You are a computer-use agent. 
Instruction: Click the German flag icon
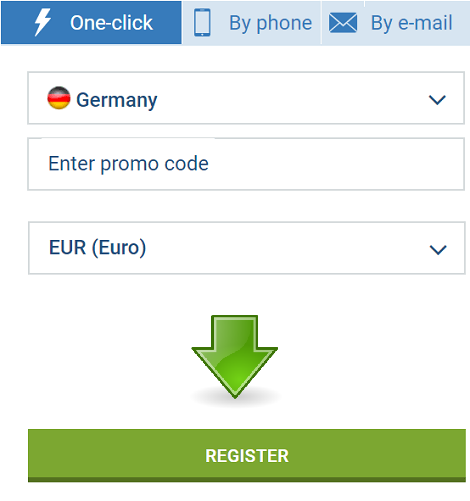(59, 98)
